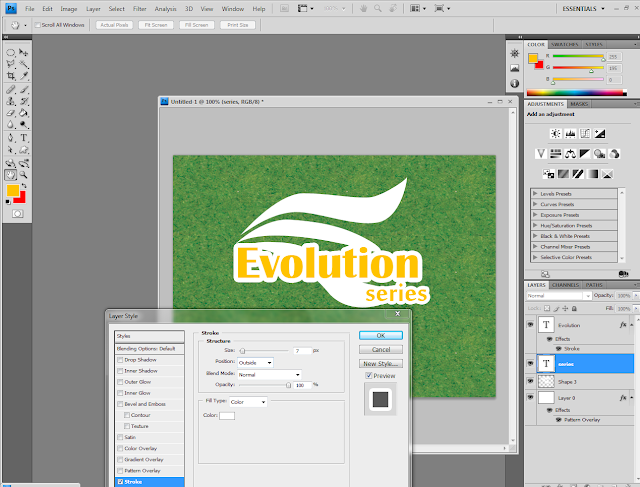Cancel the Layer Style dialog
This screenshot has width=640, height=487.
tap(381, 349)
